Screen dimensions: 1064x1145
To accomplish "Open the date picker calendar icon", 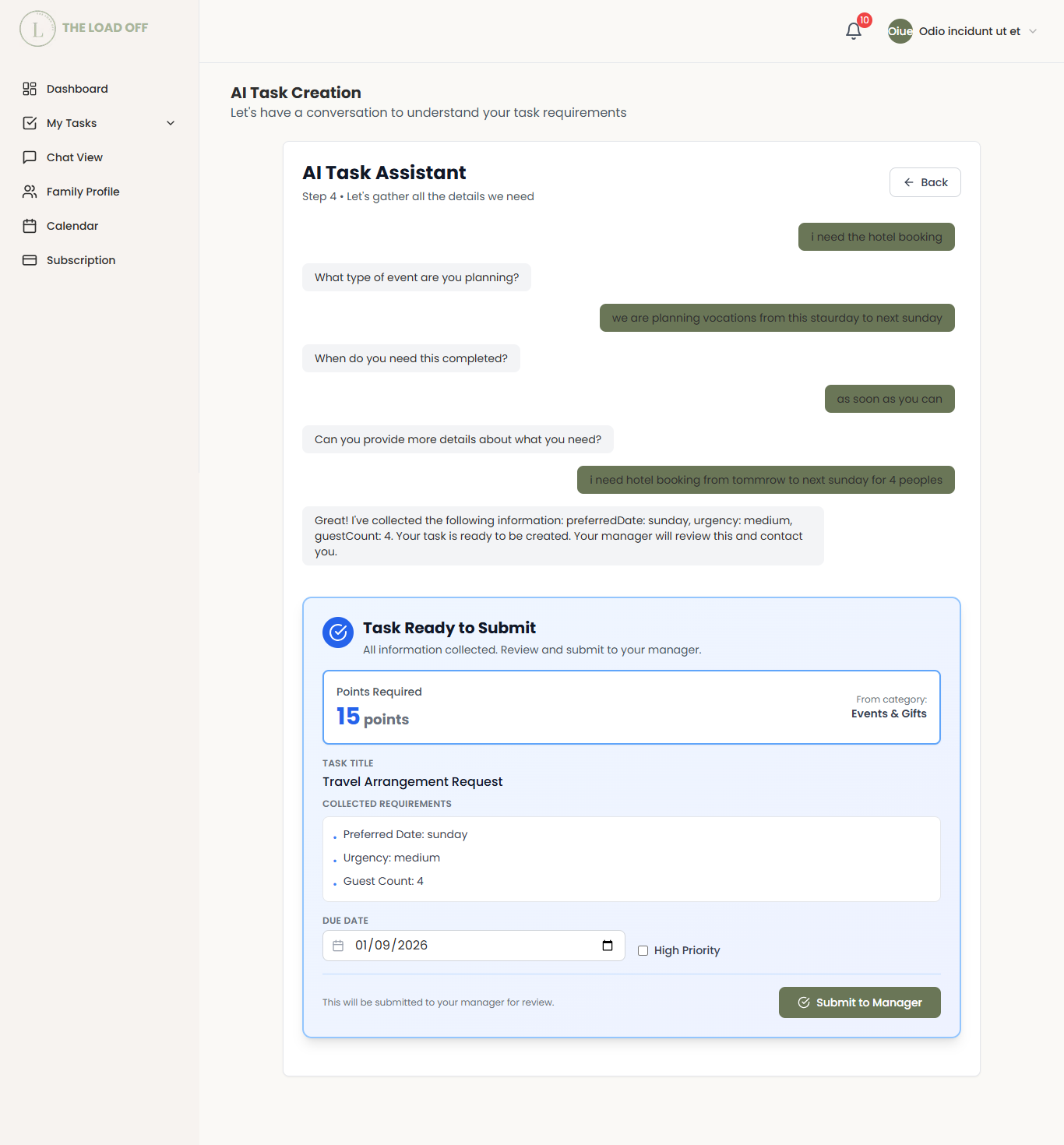I will coord(608,946).
